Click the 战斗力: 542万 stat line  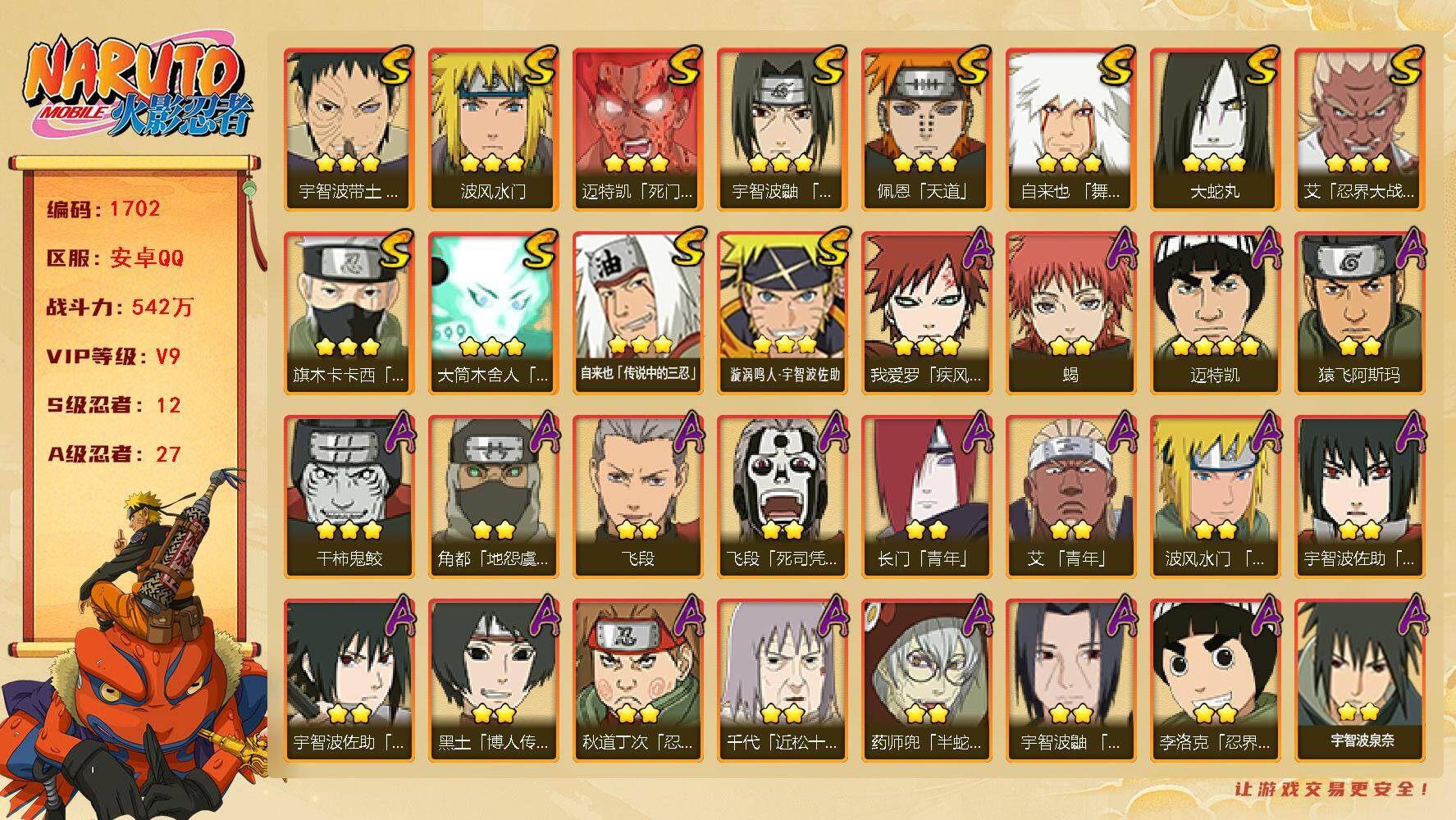coord(120,307)
